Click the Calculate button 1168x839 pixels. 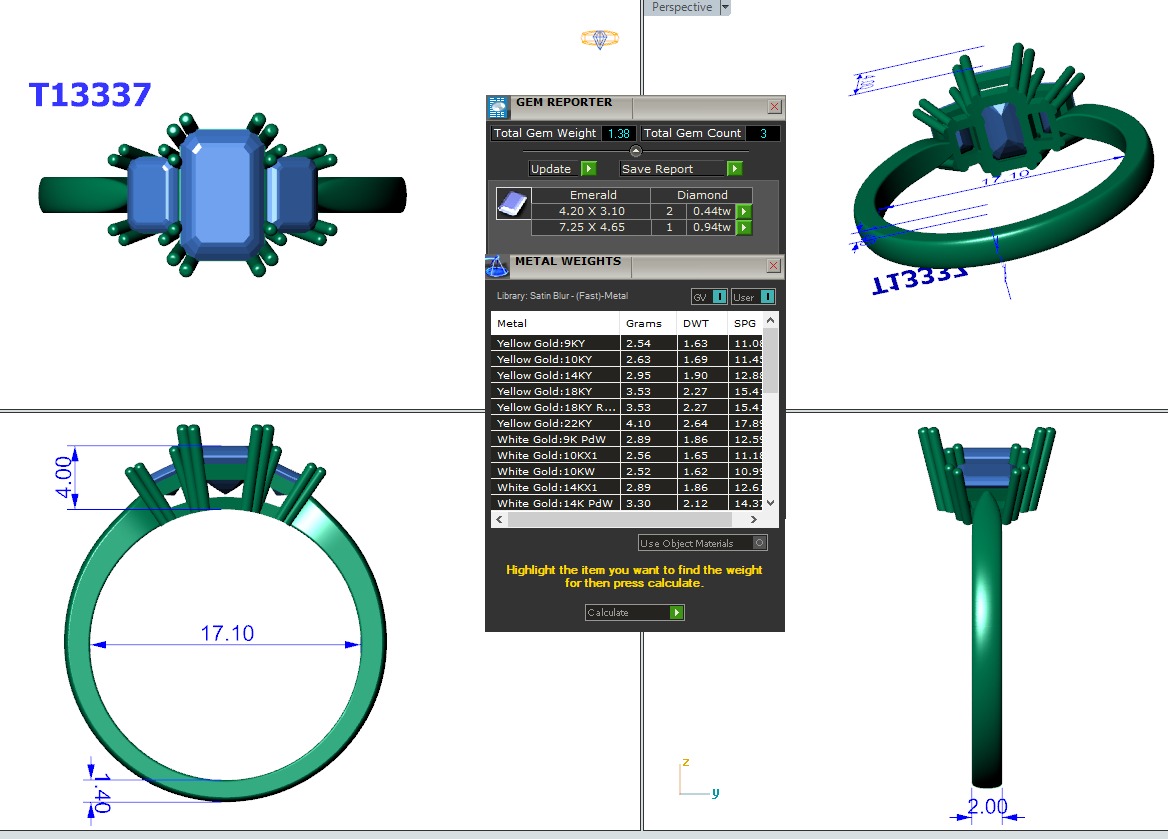pos(634,612)
